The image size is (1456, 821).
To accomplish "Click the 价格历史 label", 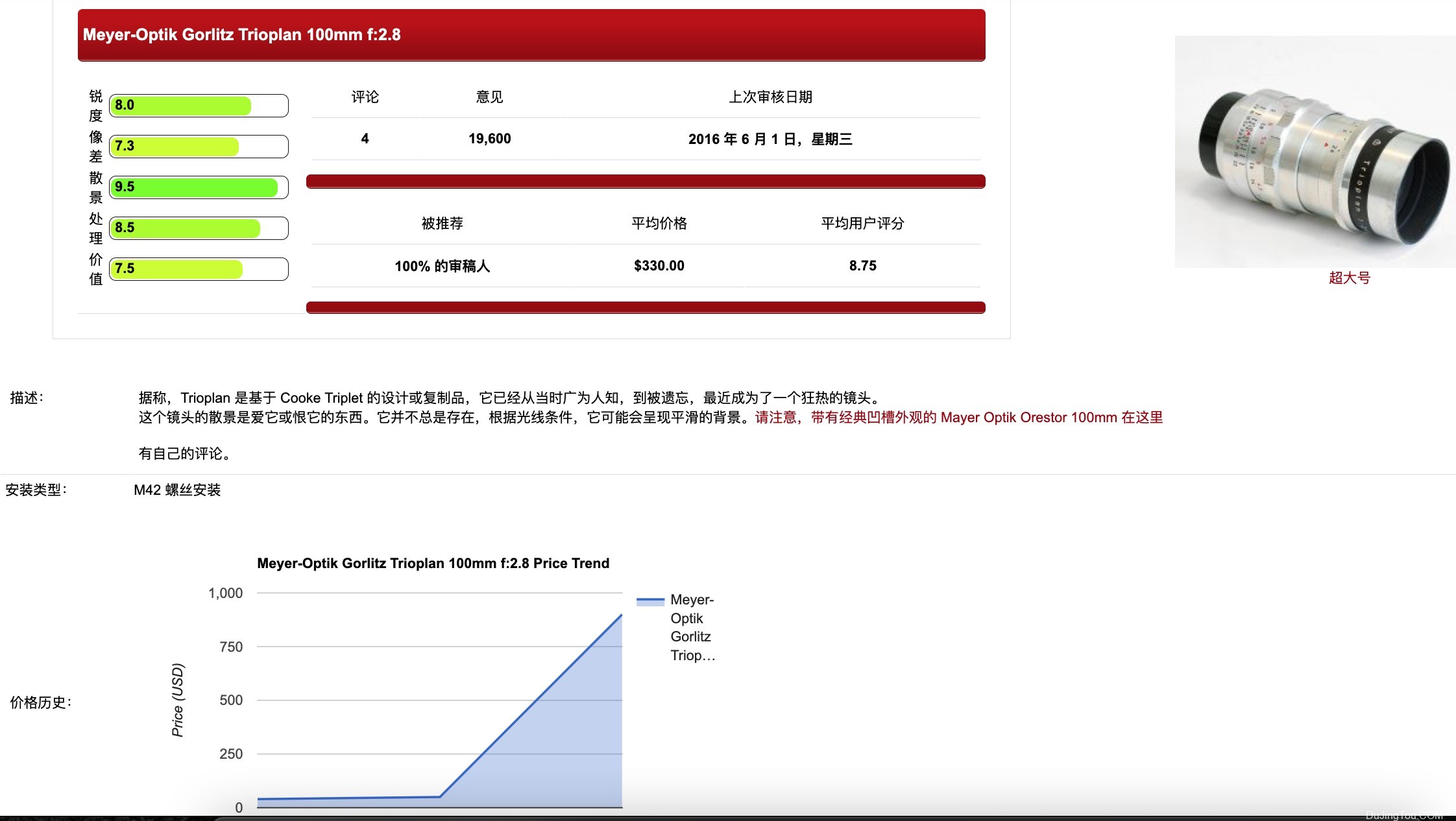I will [41, 703].
